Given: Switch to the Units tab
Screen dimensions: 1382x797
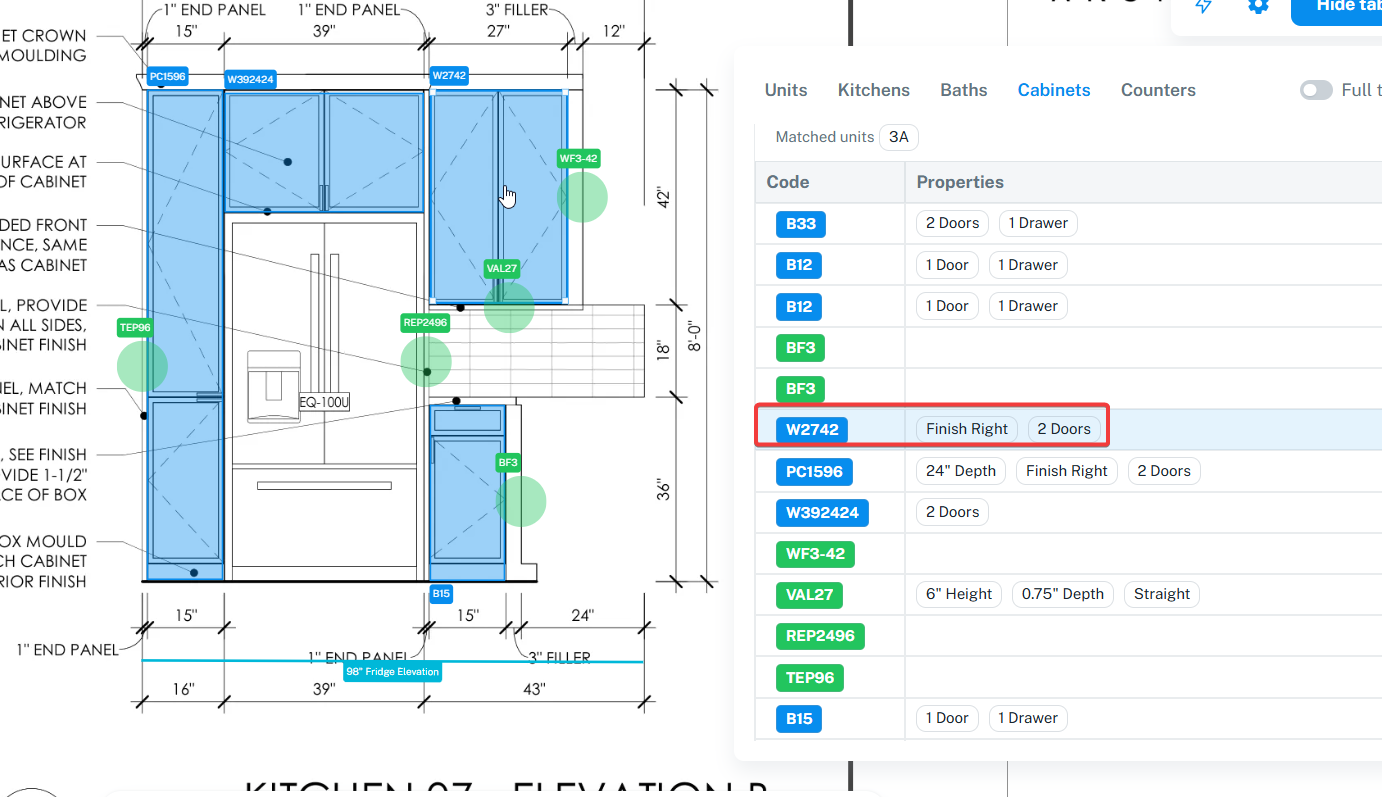Looking at the screenshot, I should coord(786,90).
